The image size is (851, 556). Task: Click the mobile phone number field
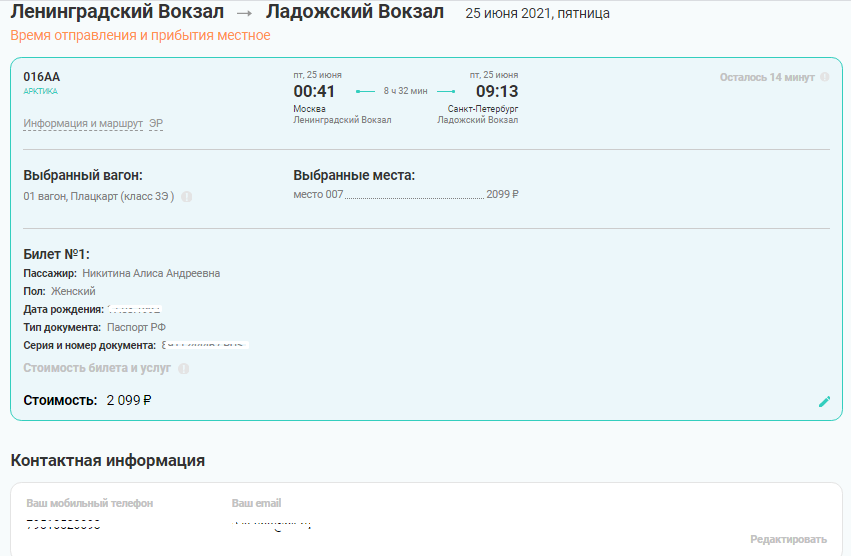(63, 523)
